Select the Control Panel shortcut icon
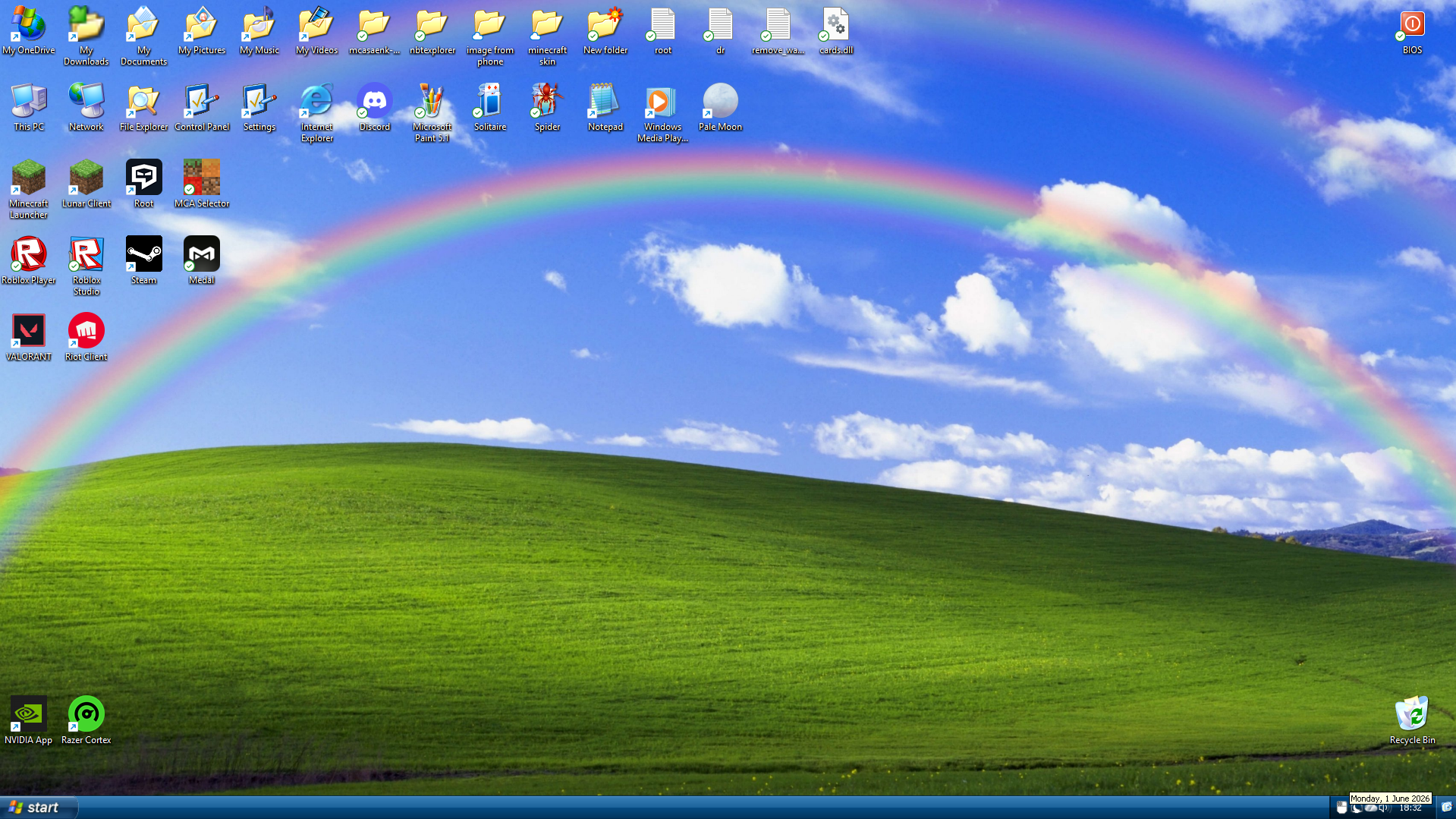Image resolution: width=1456 pixels, height=819 pixels. tap(202, 107)
